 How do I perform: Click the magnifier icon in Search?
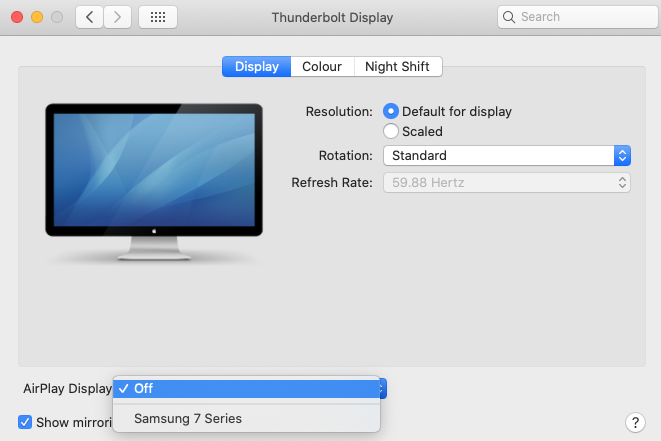[509, 17]
